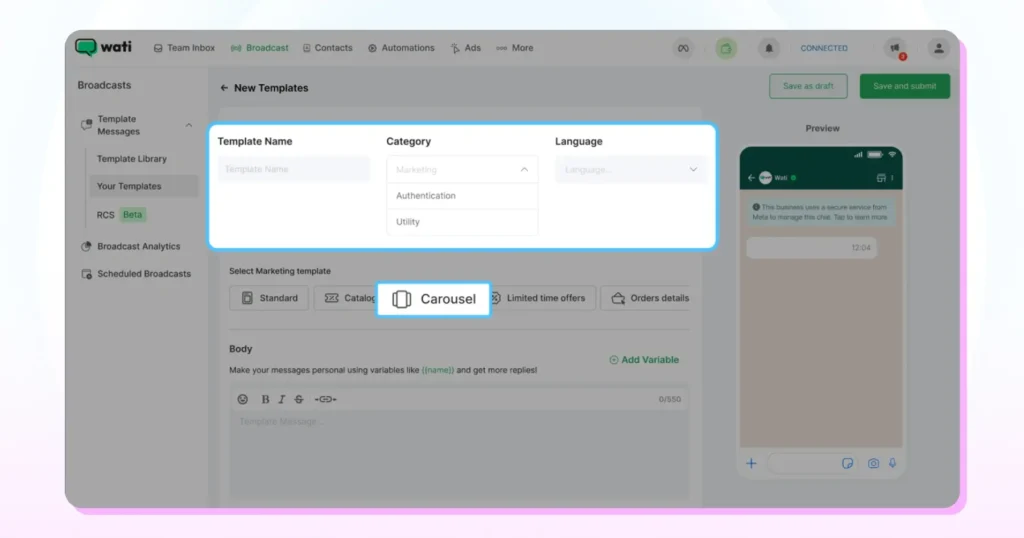Image resolution: width=1024 pixels, height=538 pixels.
Task: Open the user profile avatar
Action: coord(938,48)
